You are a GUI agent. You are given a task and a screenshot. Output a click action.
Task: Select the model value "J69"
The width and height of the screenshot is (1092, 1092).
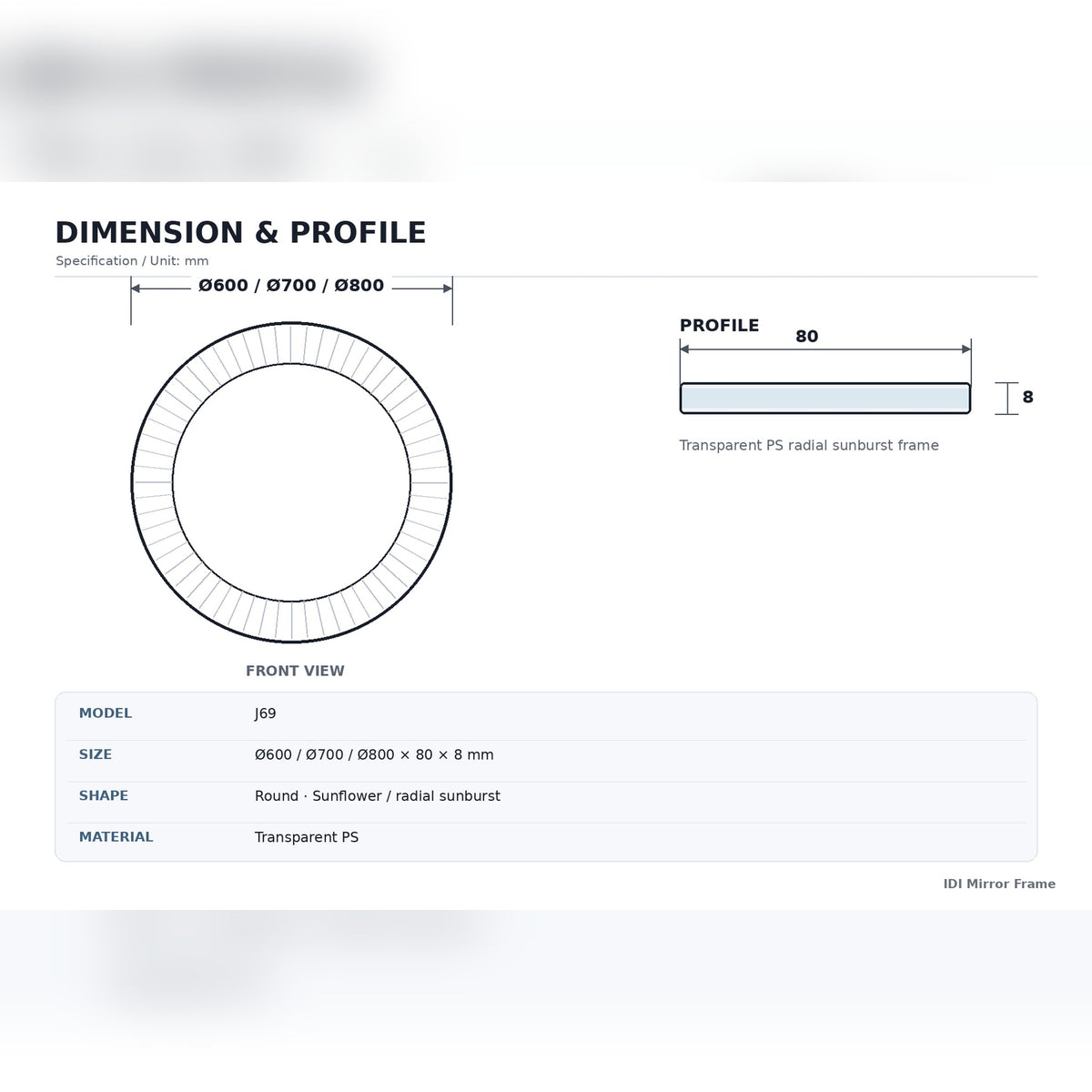(x=266, y=713)
